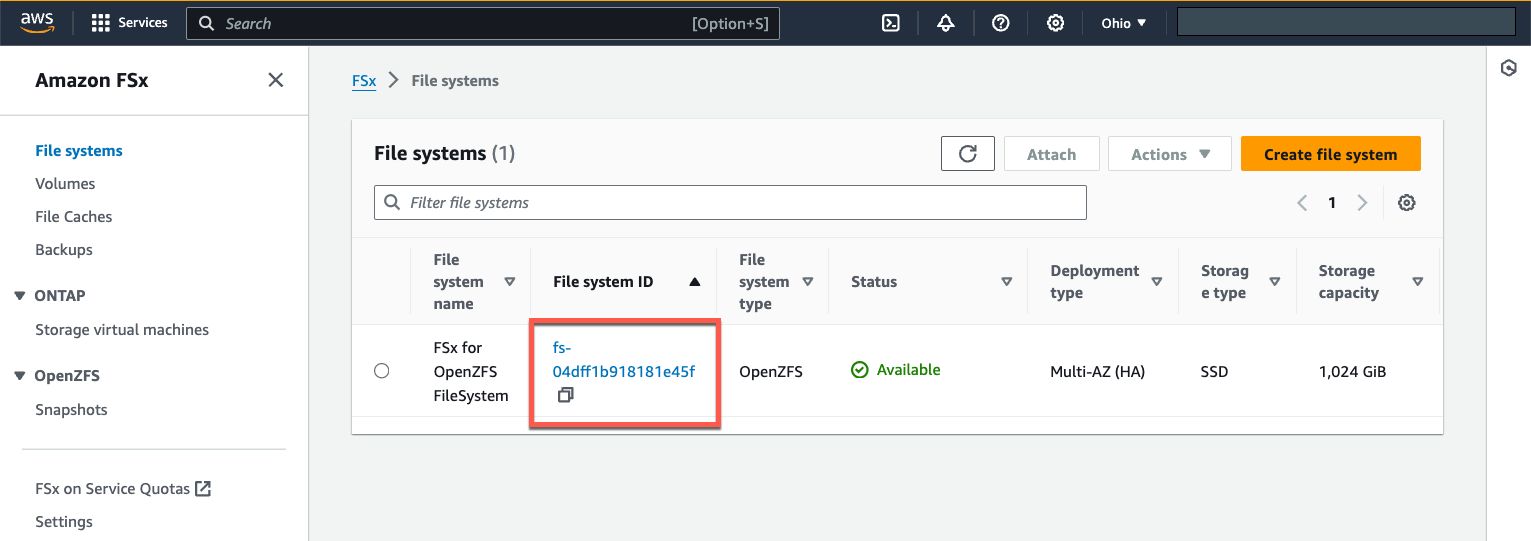Open file system fs-04dff1b918181e45f link
The height and width of the screenshot is (541, 1531).
pos(623,360)
